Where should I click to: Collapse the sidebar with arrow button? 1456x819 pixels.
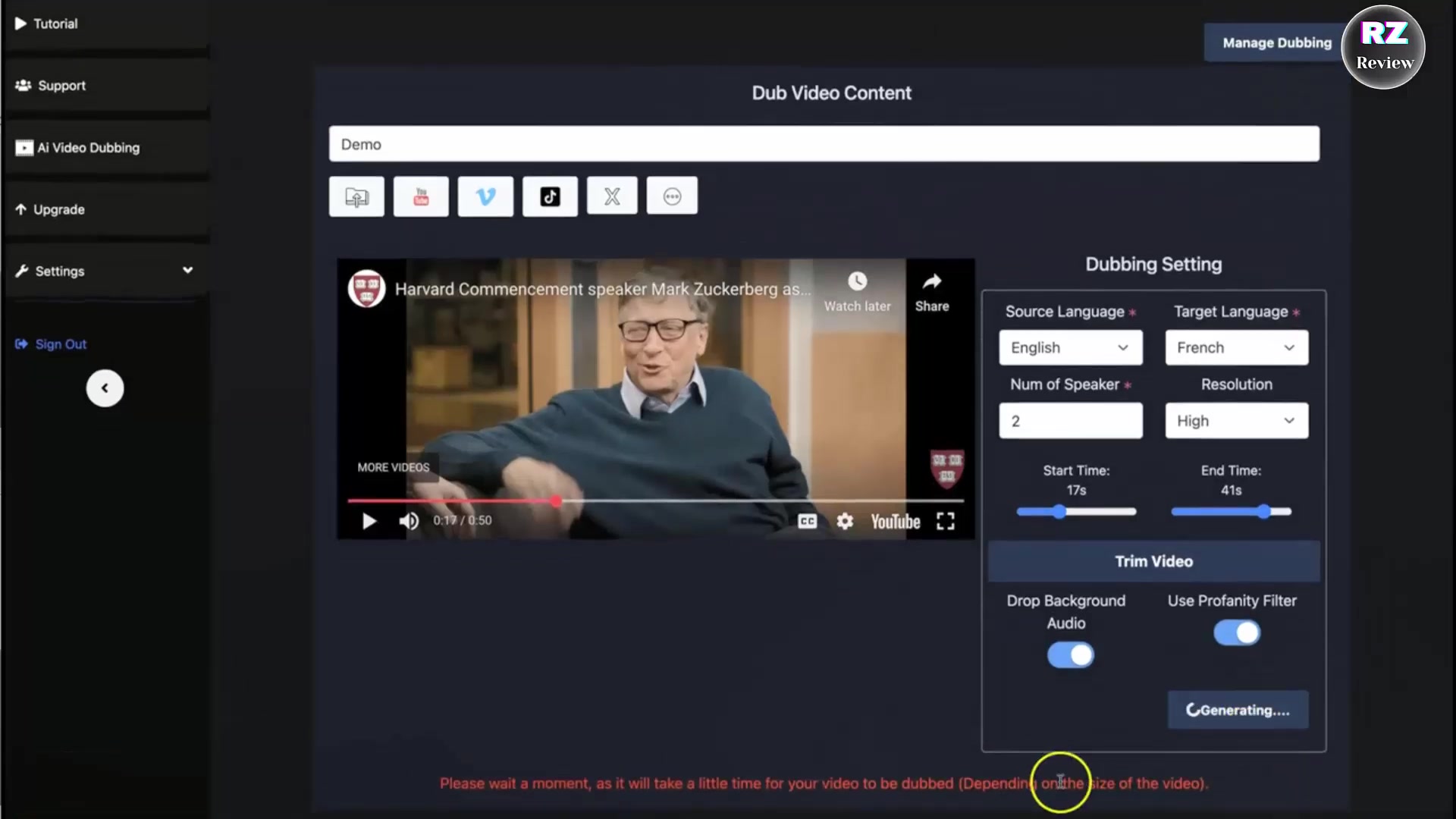(105, 388)
